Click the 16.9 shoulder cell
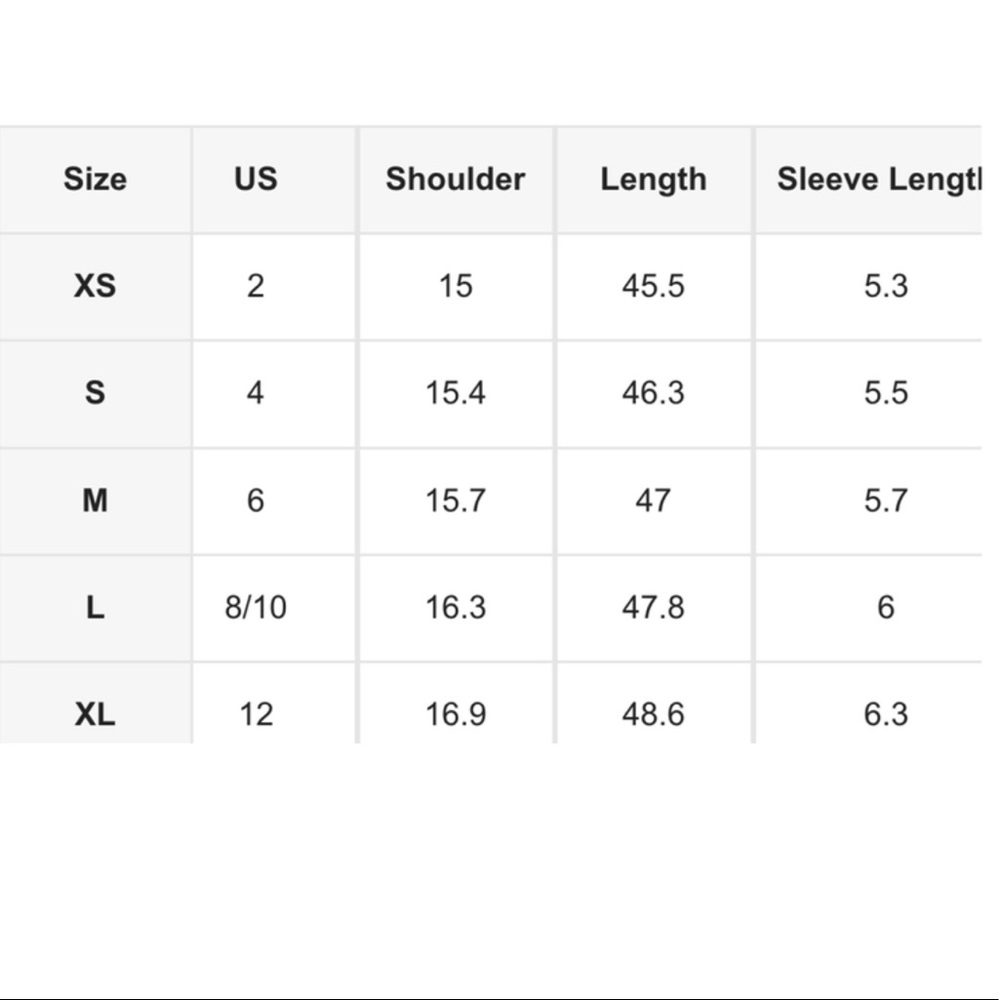This screenshot has width=1000, height=1000. (x=455, y=714)
